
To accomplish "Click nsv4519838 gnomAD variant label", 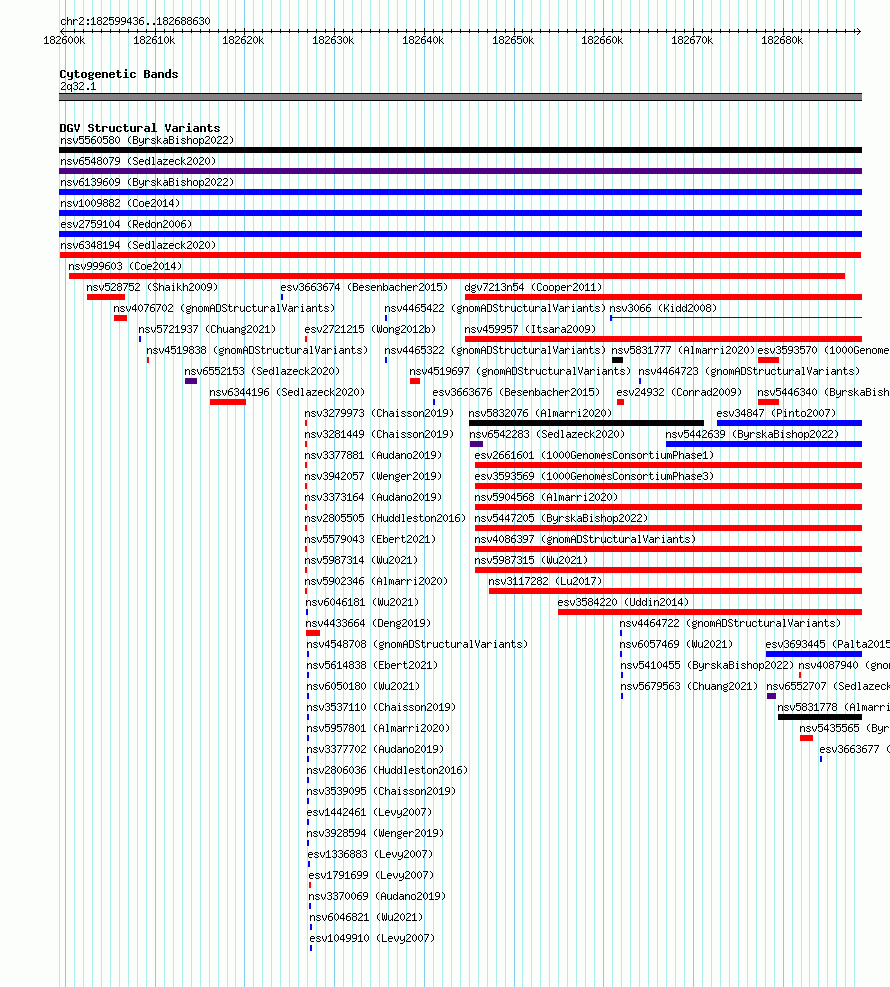I will click(x=257, y=350).
